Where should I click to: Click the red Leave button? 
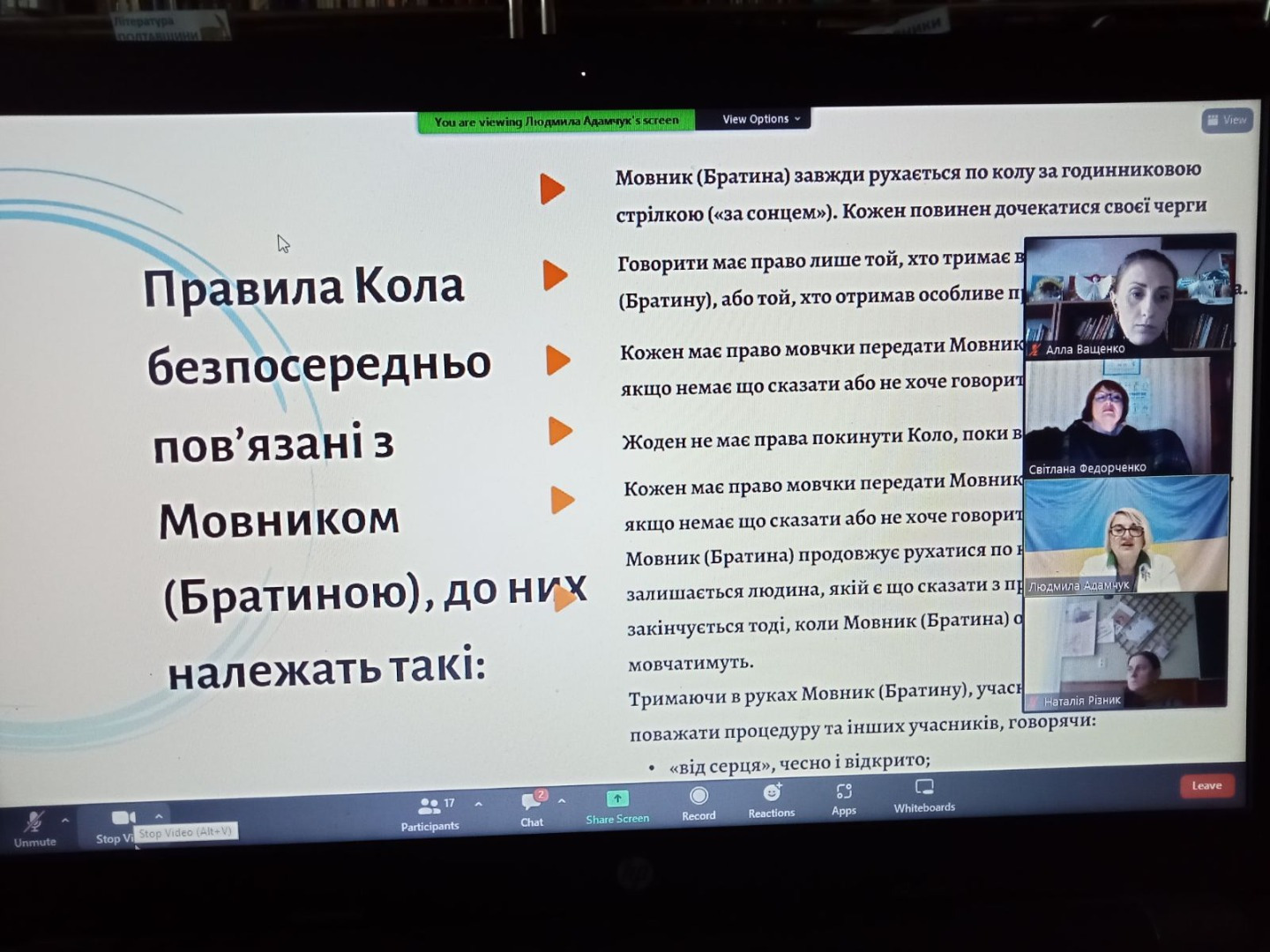pyautogui.click(x=1206, y=785)
